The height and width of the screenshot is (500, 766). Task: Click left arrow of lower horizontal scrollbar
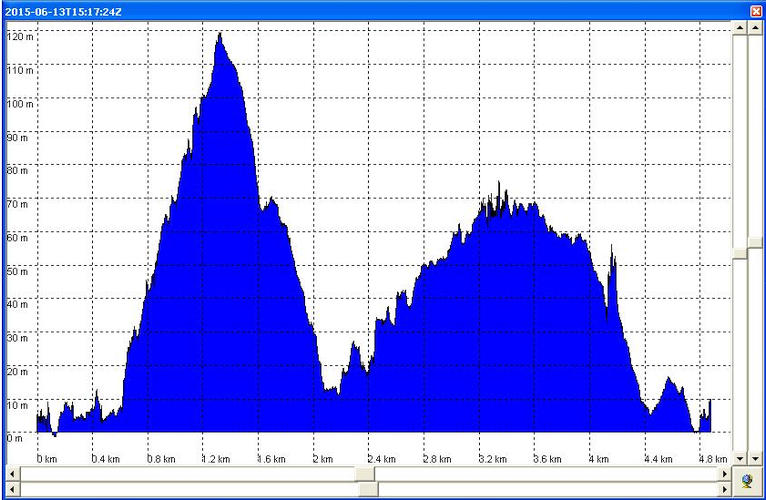13,488
